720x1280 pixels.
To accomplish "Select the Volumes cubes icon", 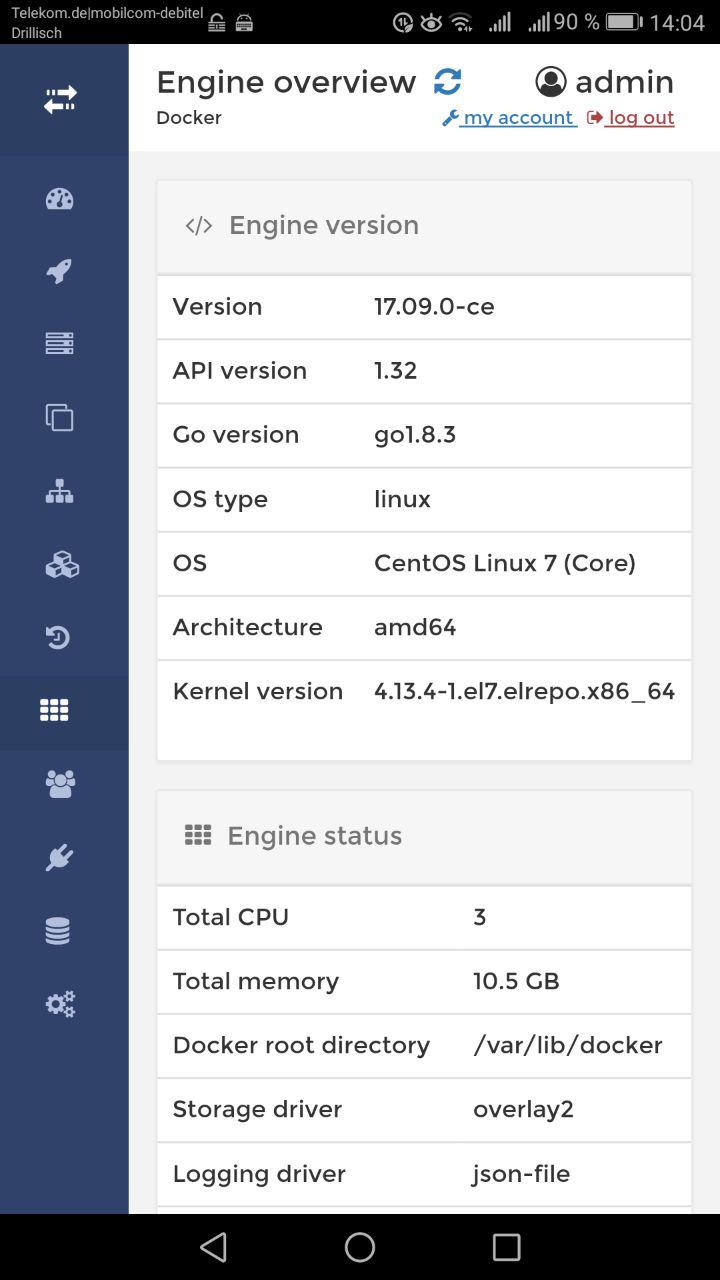I will click(x=59, y=563).
